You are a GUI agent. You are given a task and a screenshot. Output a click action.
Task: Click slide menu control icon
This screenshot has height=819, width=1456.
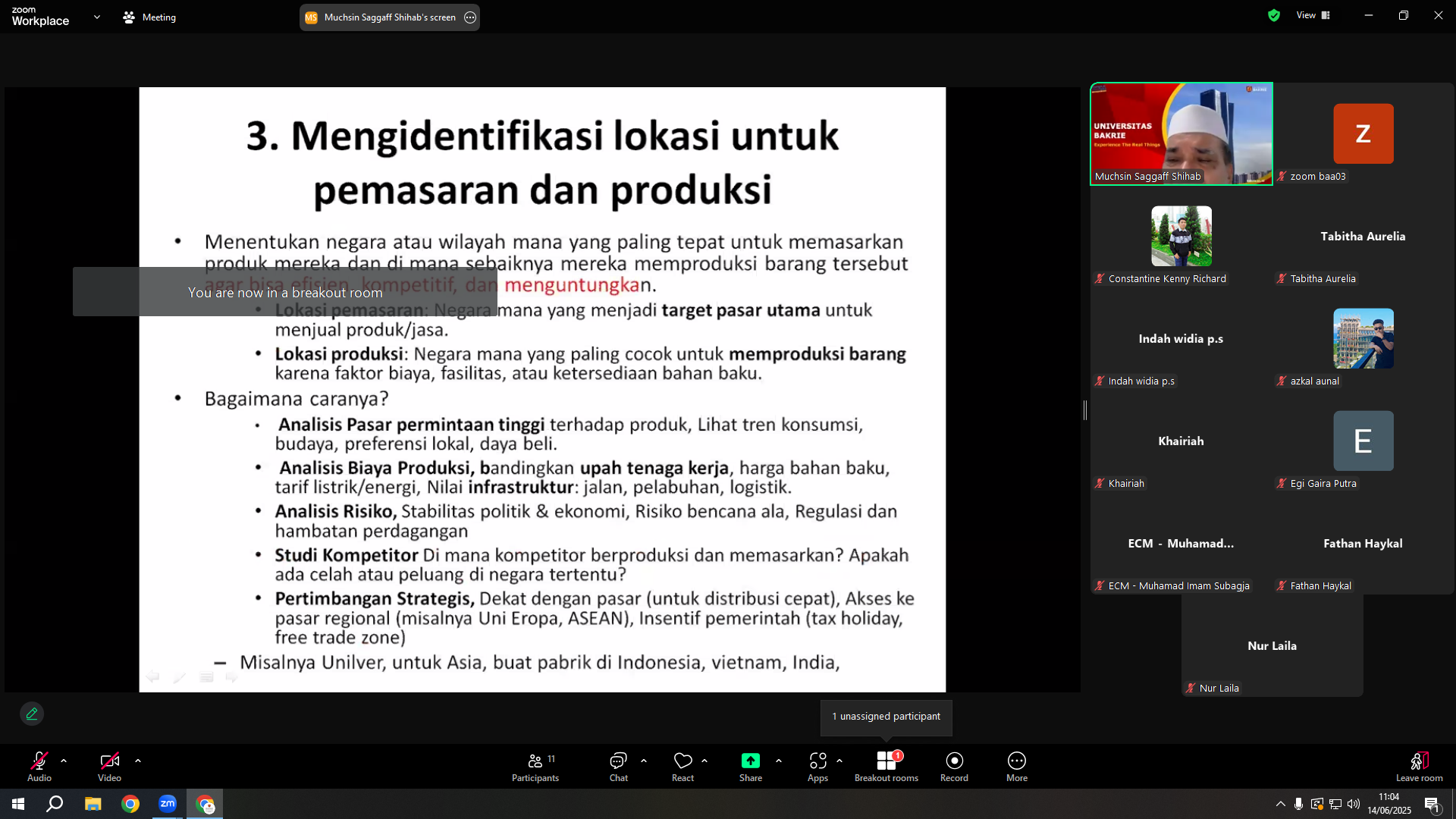click(206, 676)
